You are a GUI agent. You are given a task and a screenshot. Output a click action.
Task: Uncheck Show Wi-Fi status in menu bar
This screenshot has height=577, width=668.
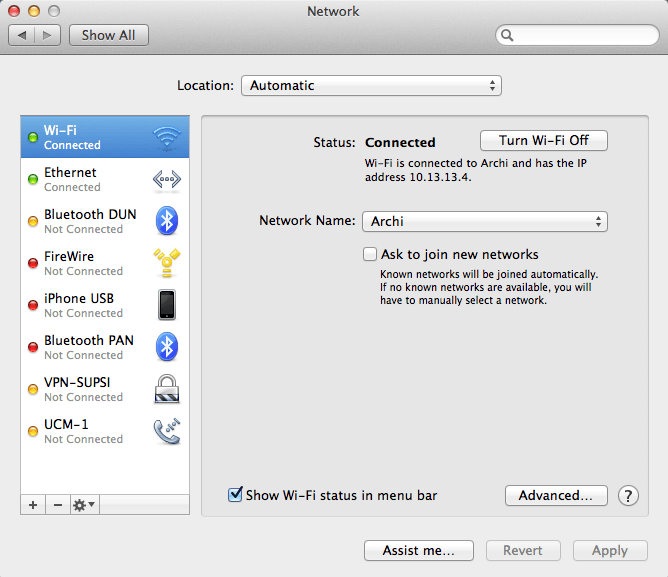point(236,495)
